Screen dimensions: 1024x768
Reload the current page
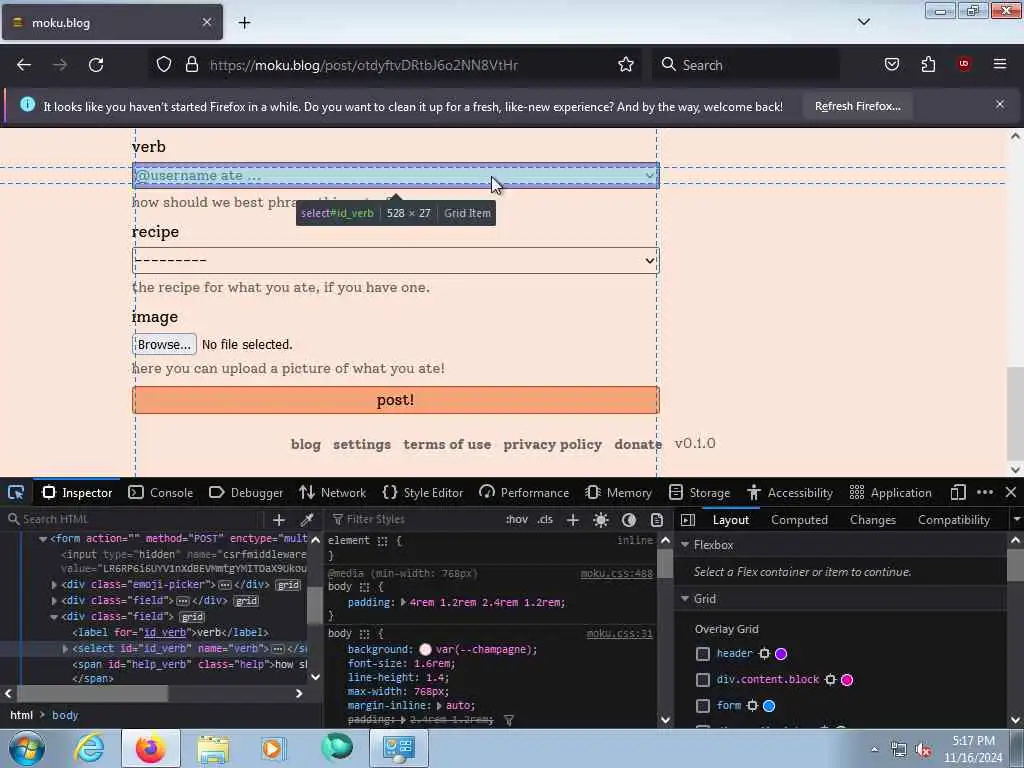[x=96, y=65]
